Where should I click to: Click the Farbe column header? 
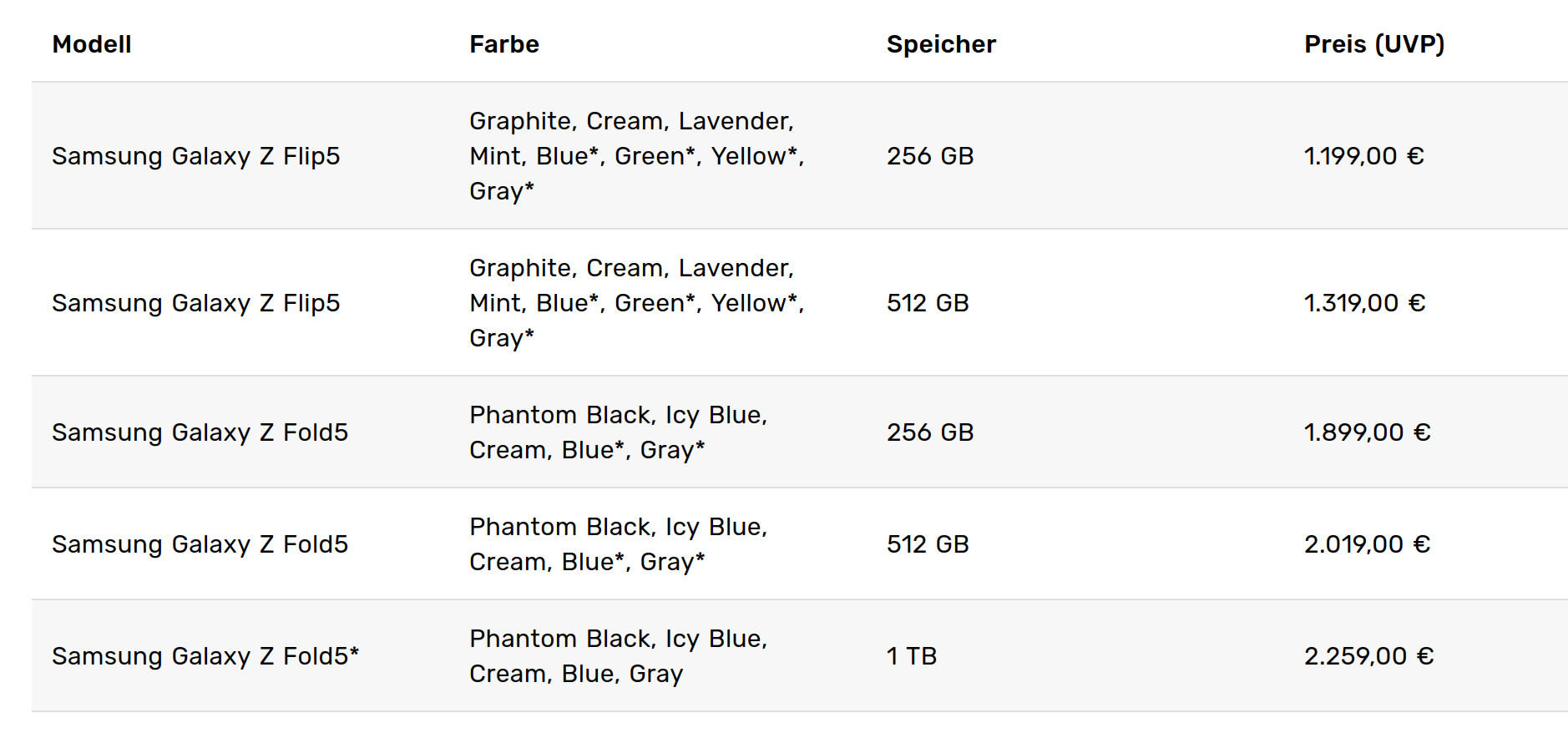504,44
